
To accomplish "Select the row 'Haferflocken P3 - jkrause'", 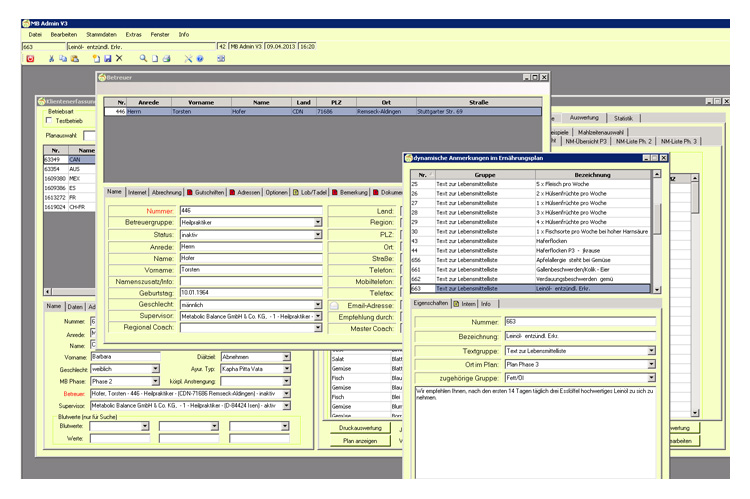I will click(x=530, y=251).
